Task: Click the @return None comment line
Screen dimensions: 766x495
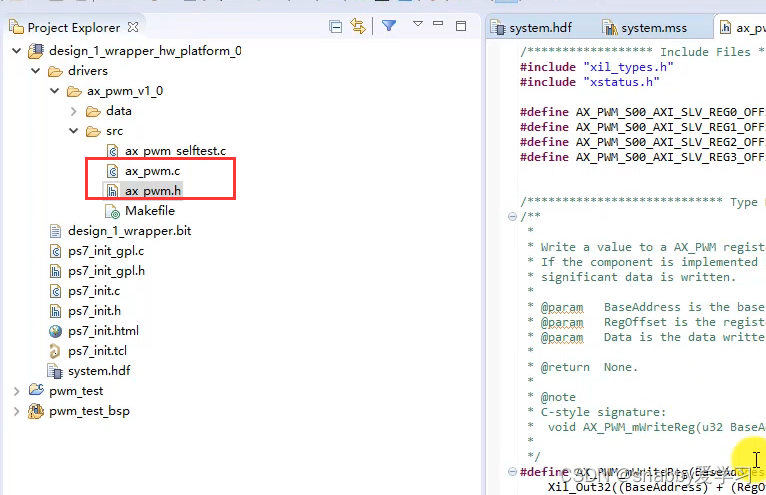Action: (583, 367)
